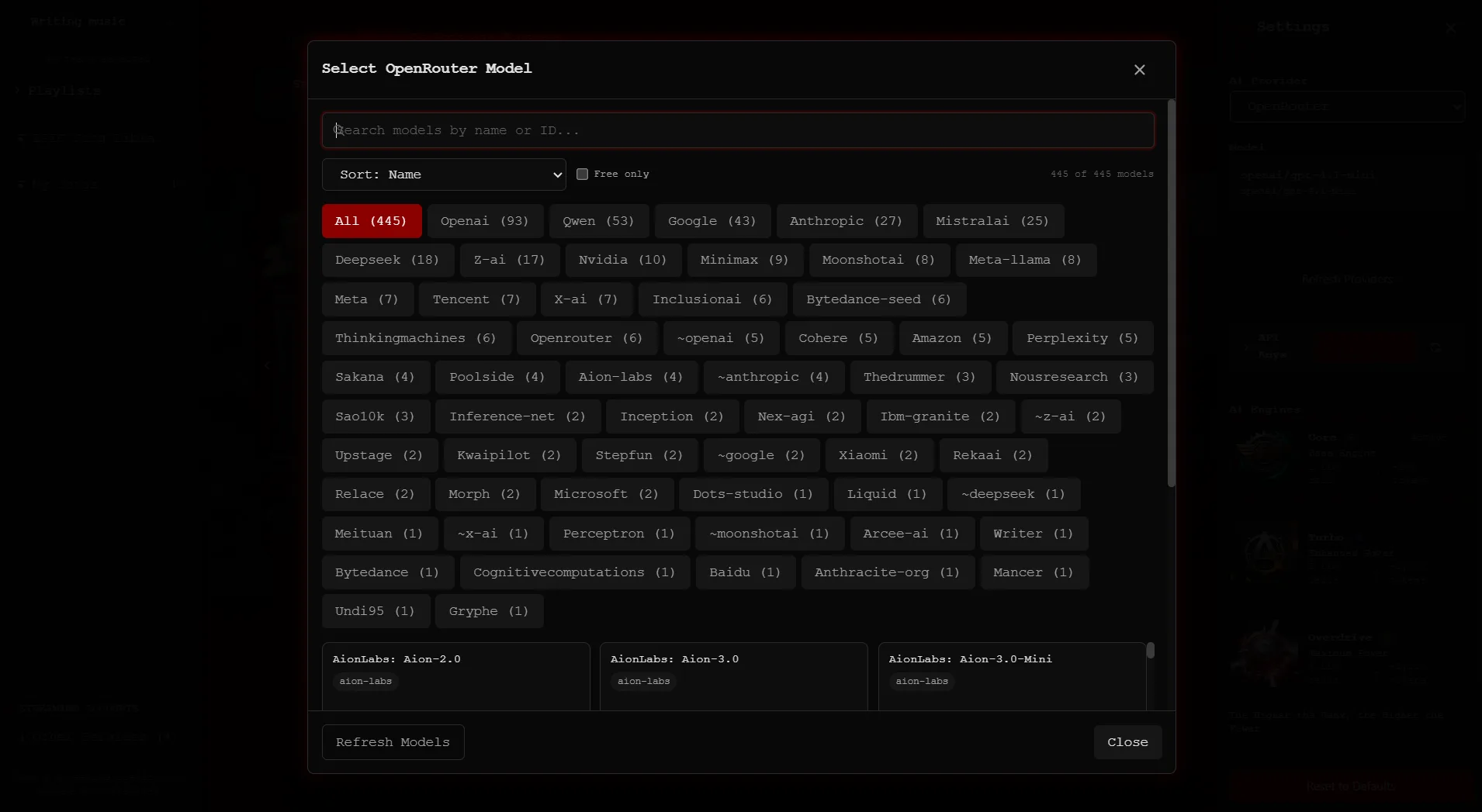Show X-ai (7) models
The height and width of the screenshot is (812, 1482).
coord(587,299)
